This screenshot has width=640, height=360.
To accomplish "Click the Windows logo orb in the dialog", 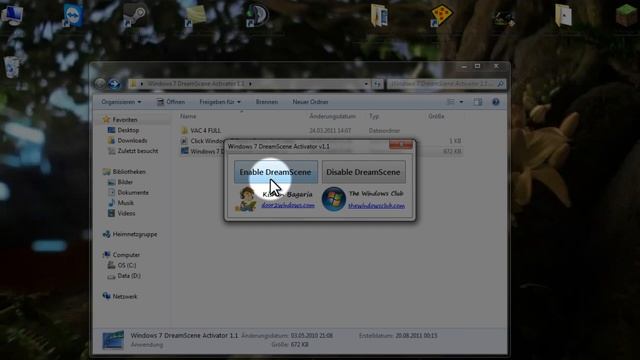I will (x=333, y=199).
